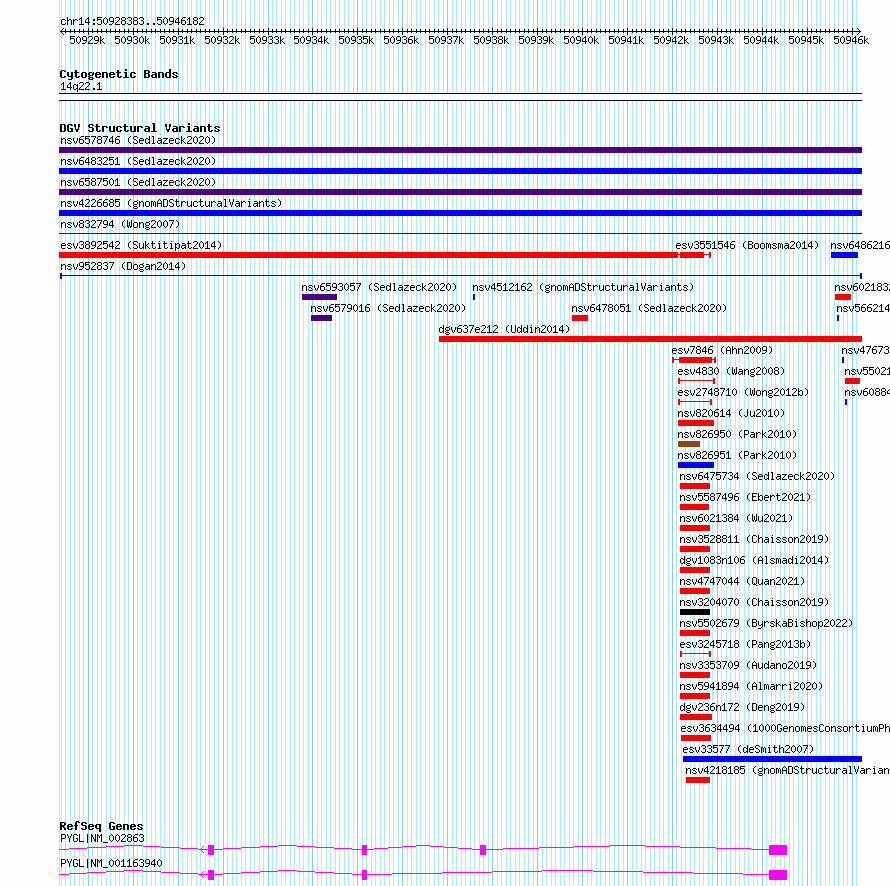The height and width of the screenshot is (886, 890).
Task: Select esv33577 (deSmith2007) label
Action: 748,749
